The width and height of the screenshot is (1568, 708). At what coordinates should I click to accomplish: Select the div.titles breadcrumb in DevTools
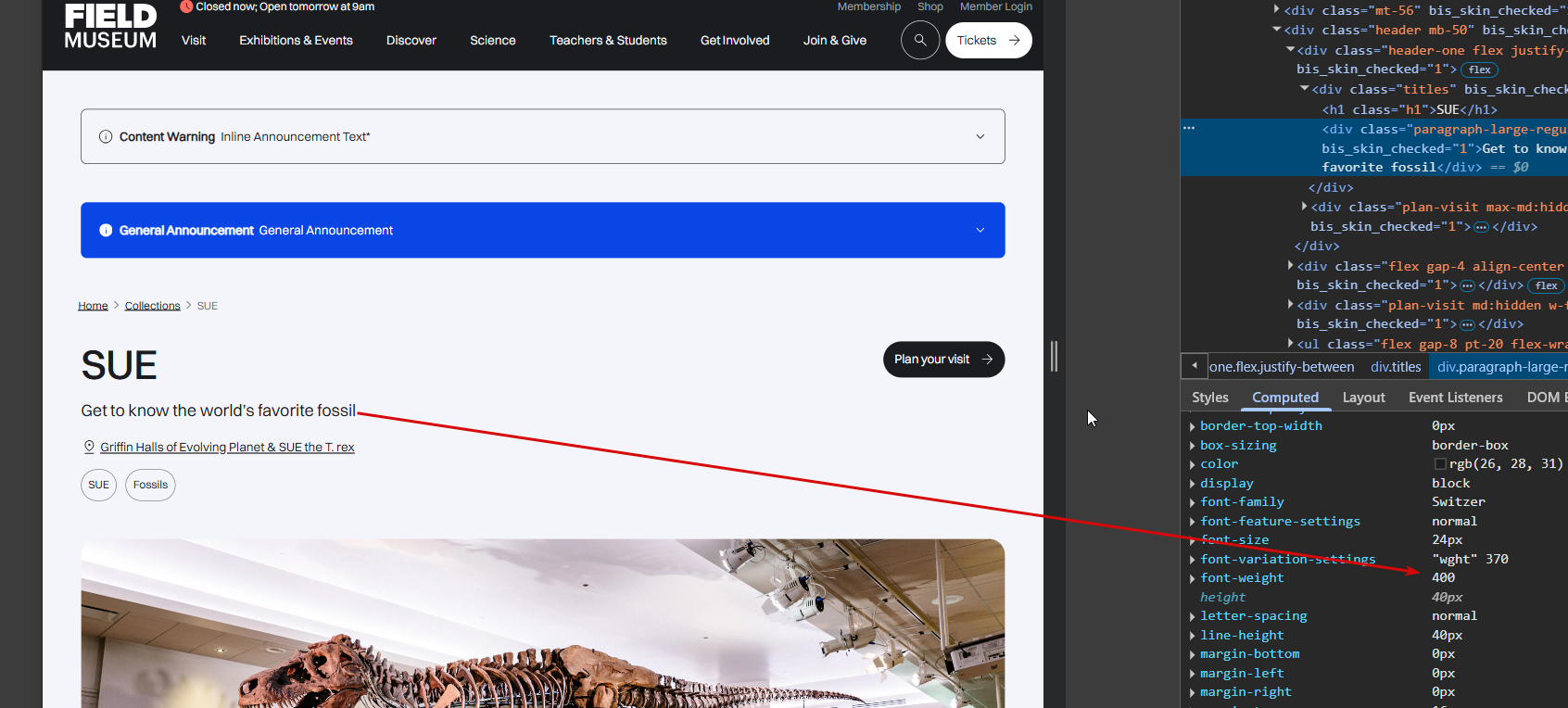(x=1396, y=367)
